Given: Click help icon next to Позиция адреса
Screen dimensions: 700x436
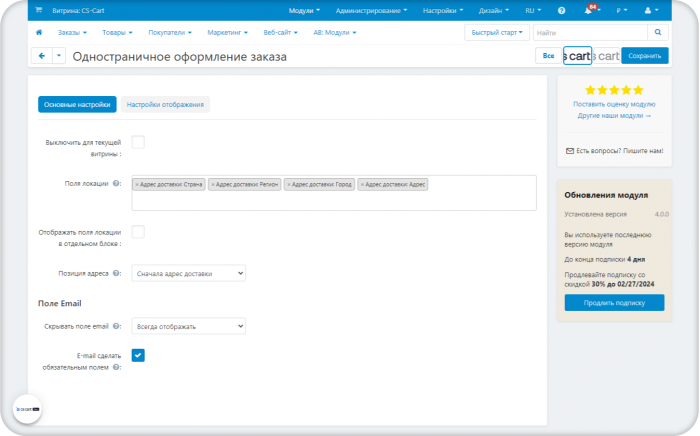Looking at the screenshot, I should tap(116, 273).
